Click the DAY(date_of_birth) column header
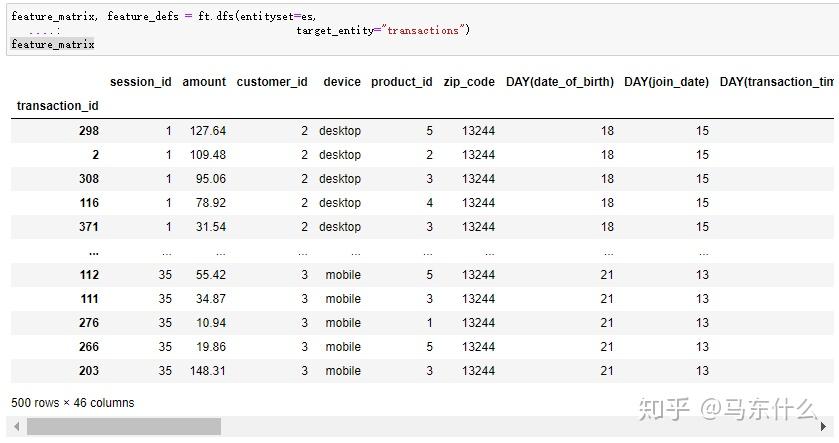Image resolution: width=839 pixels, height=443 pixels. 560,82
